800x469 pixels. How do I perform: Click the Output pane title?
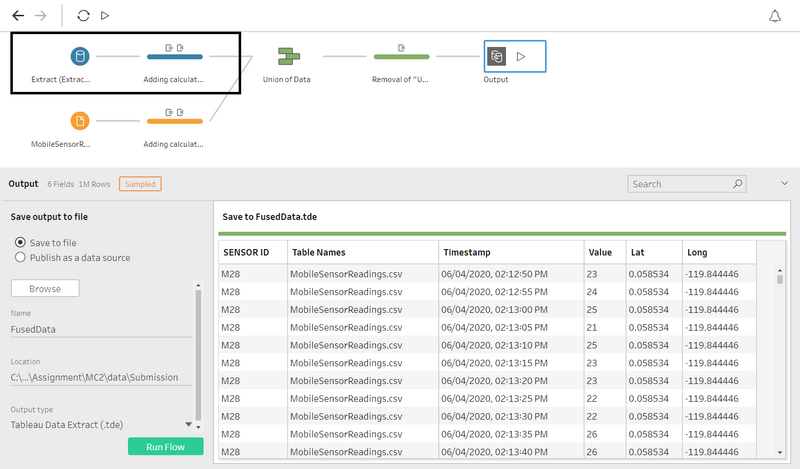(x=23, y=184)
